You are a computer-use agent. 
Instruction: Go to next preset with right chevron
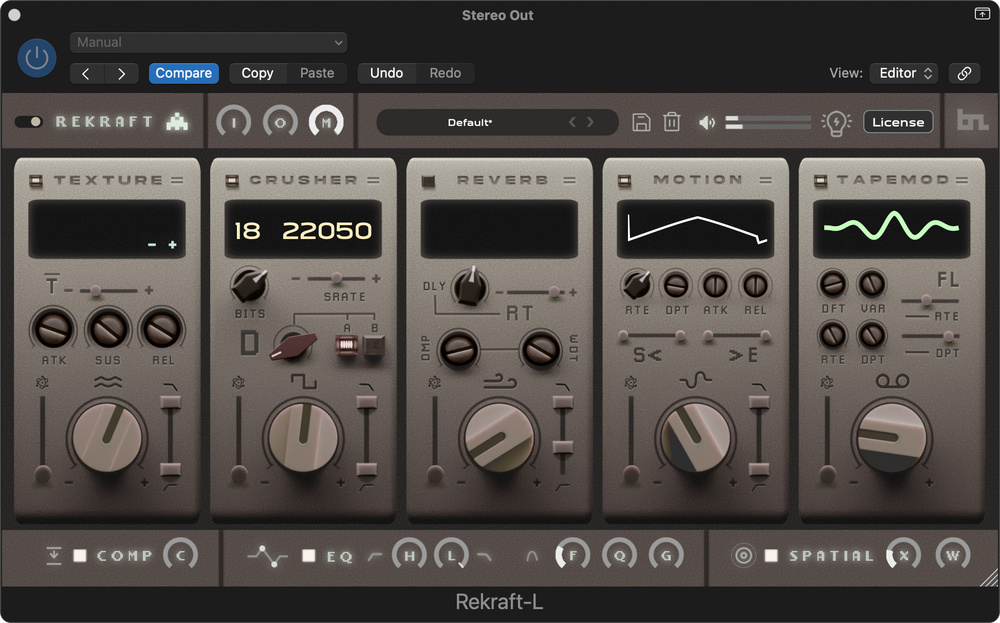pyautogui.click(x=590, y=122)
